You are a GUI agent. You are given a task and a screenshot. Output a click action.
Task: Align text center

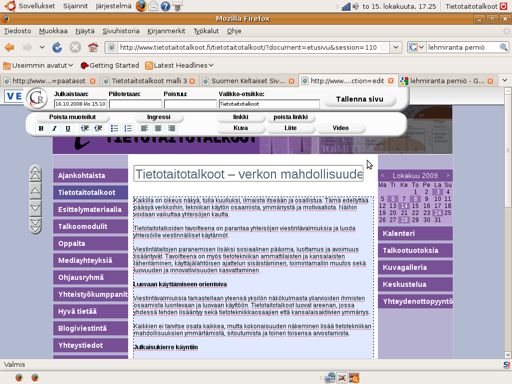pyautogui.click(x=158, y=128)
